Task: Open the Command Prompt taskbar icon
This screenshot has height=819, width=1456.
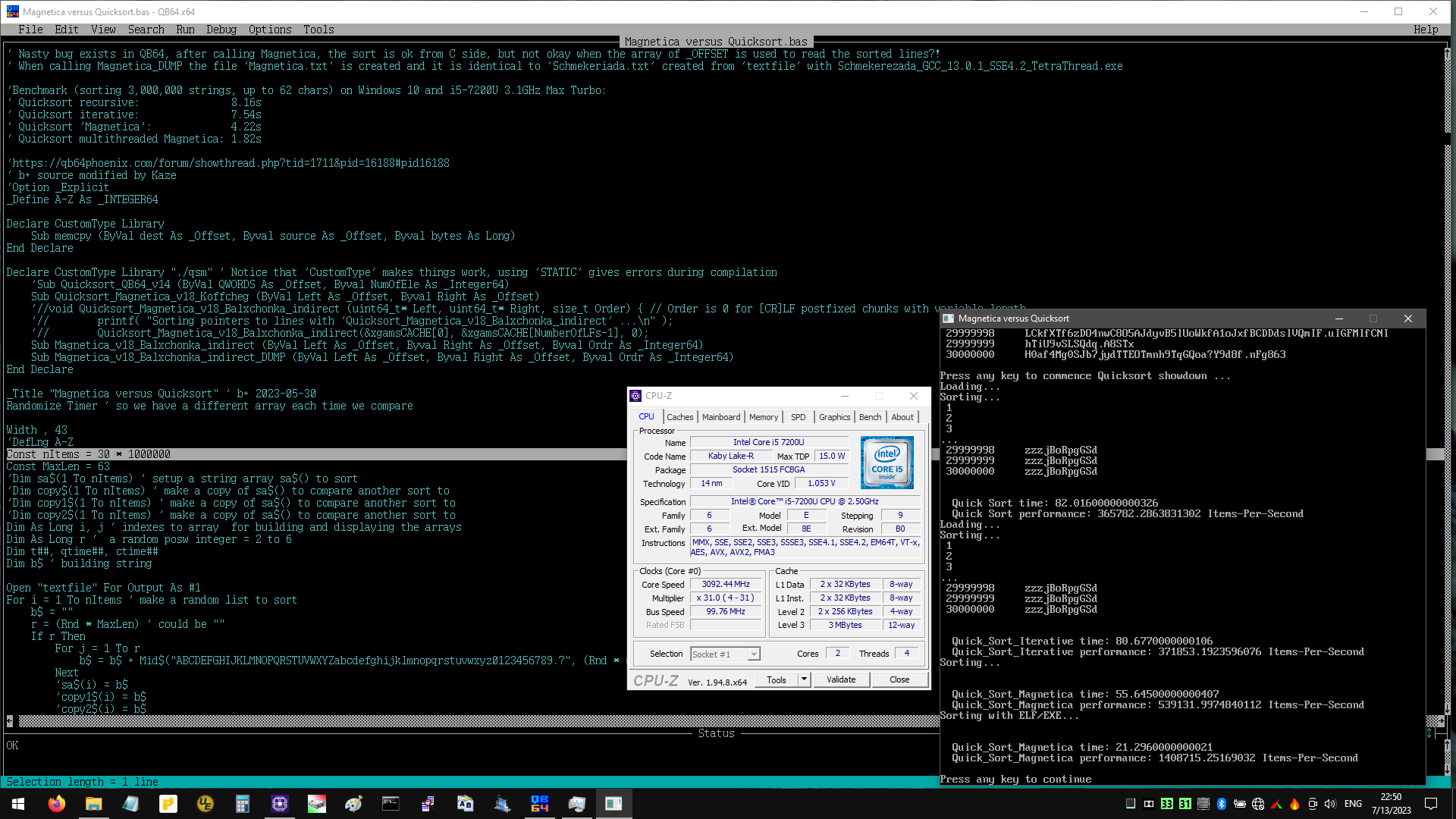Action: point(391,804)
